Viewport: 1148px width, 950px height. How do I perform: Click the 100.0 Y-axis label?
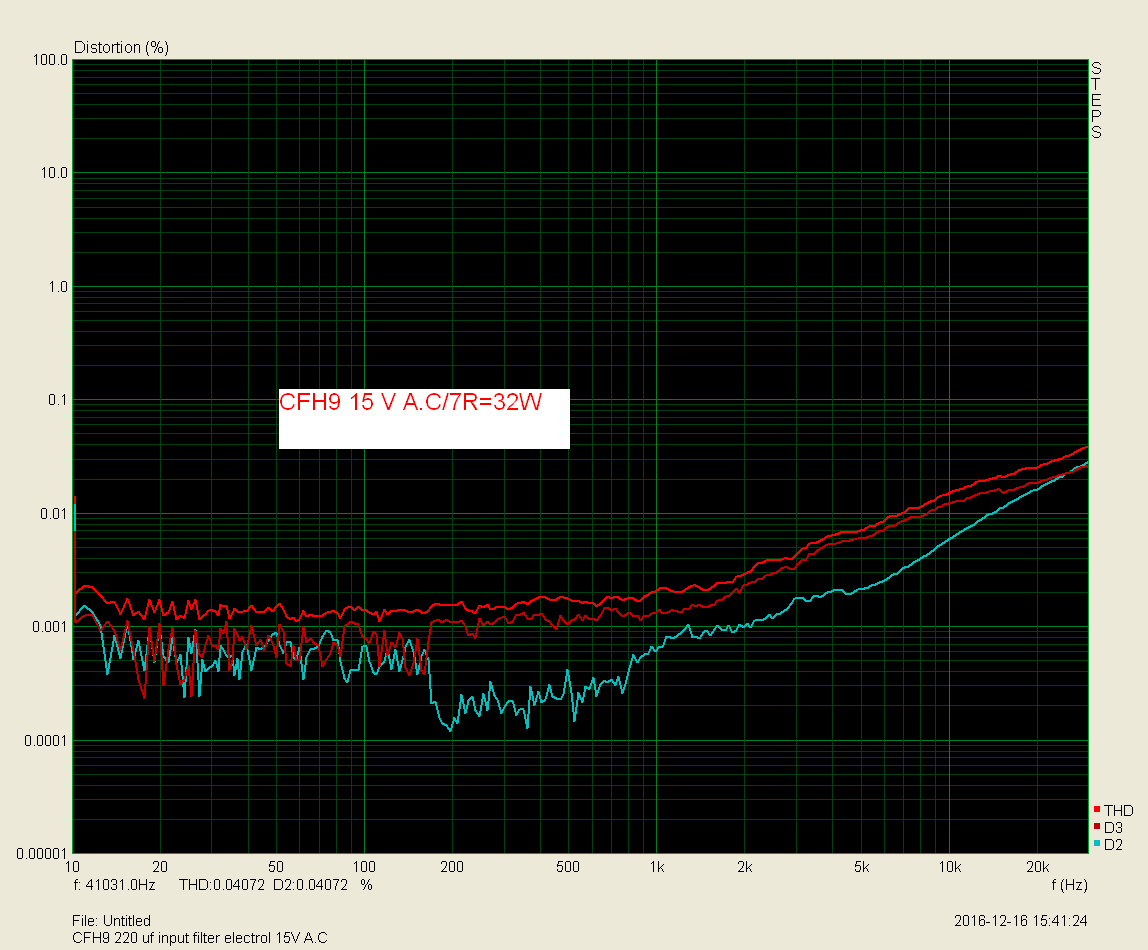(50, 60)
